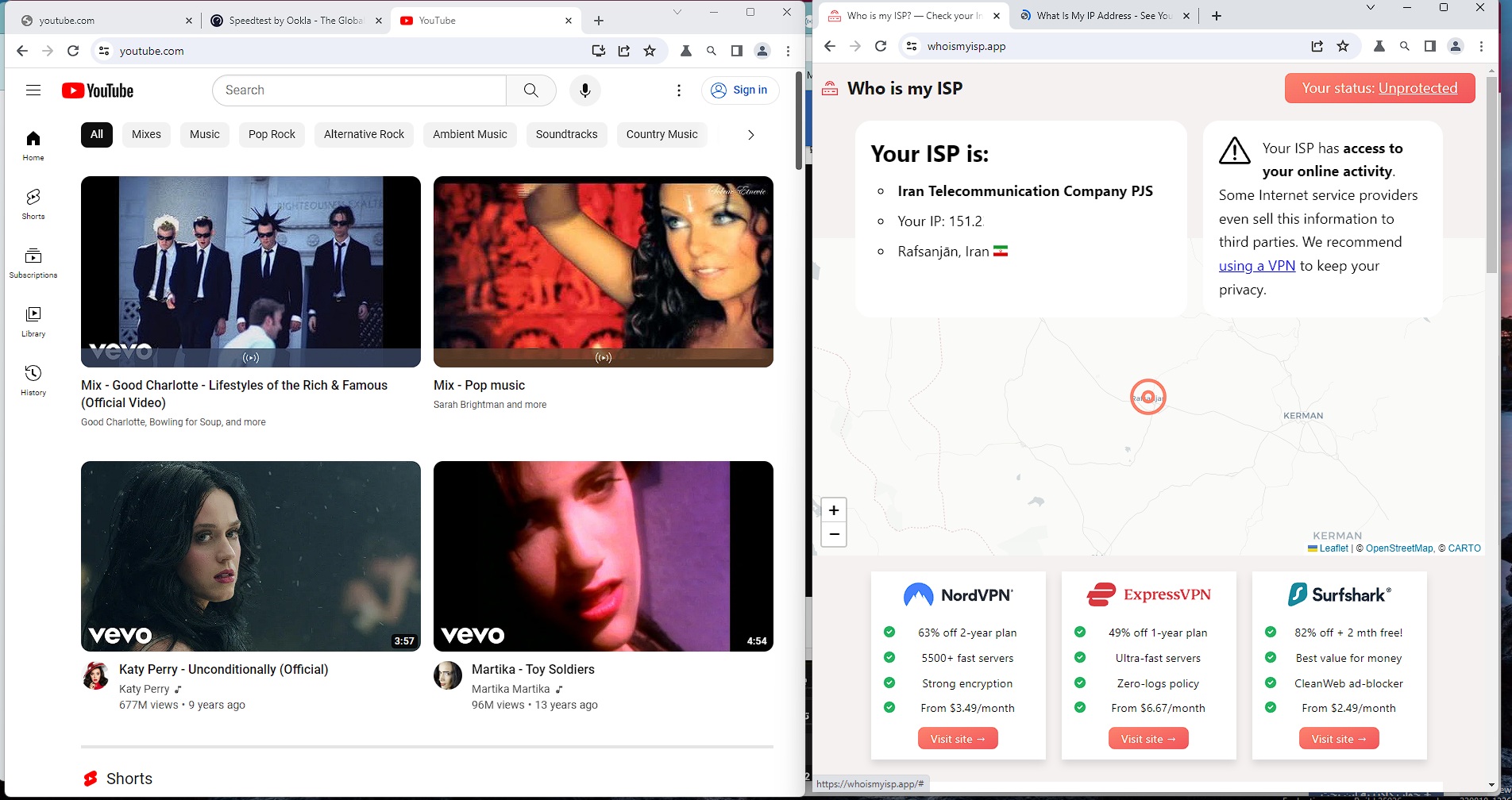Bookmark whoismyisp.app with star icon
This screenshot has width=1512, height=800.
[1343, 46]
